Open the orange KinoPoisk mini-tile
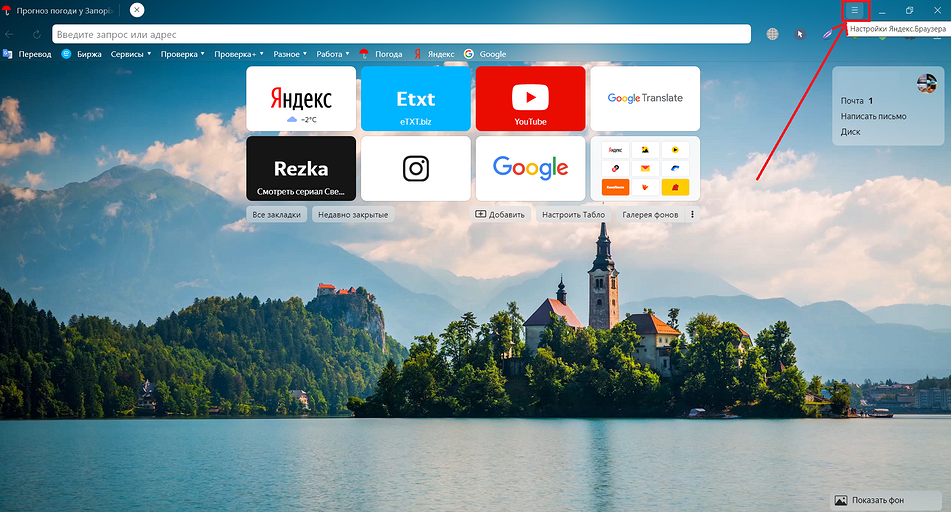This screenshot has height=512, width=951. (615, 187)
